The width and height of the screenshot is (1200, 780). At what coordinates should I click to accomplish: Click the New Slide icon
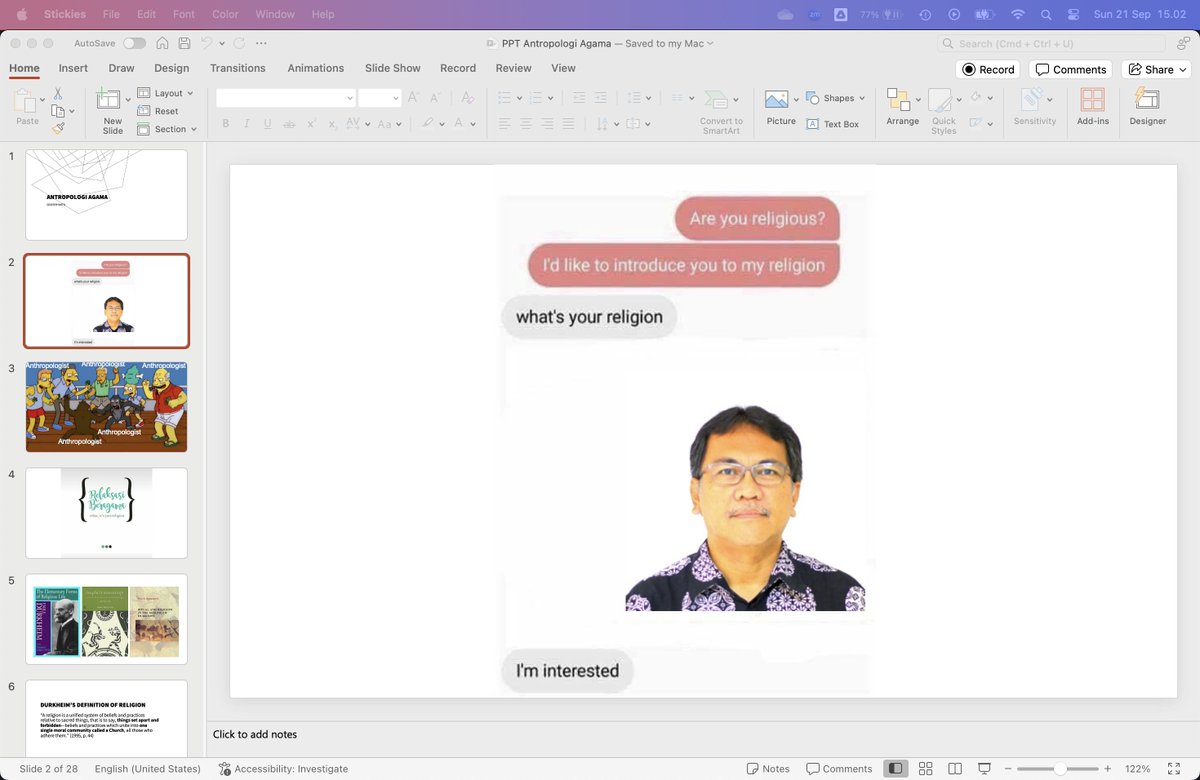pyautogui.click(x=107, y=98)
